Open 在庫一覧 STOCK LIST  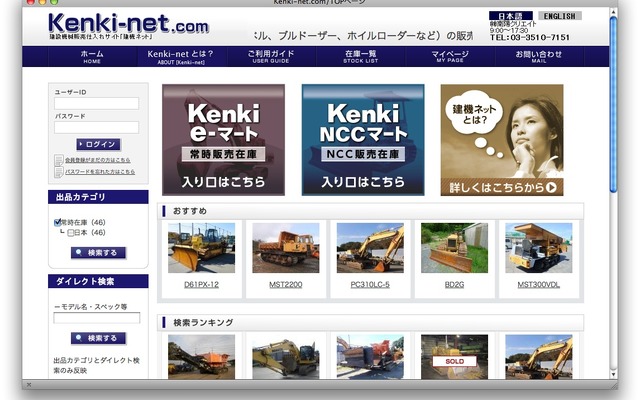click(x=360, y=56)
